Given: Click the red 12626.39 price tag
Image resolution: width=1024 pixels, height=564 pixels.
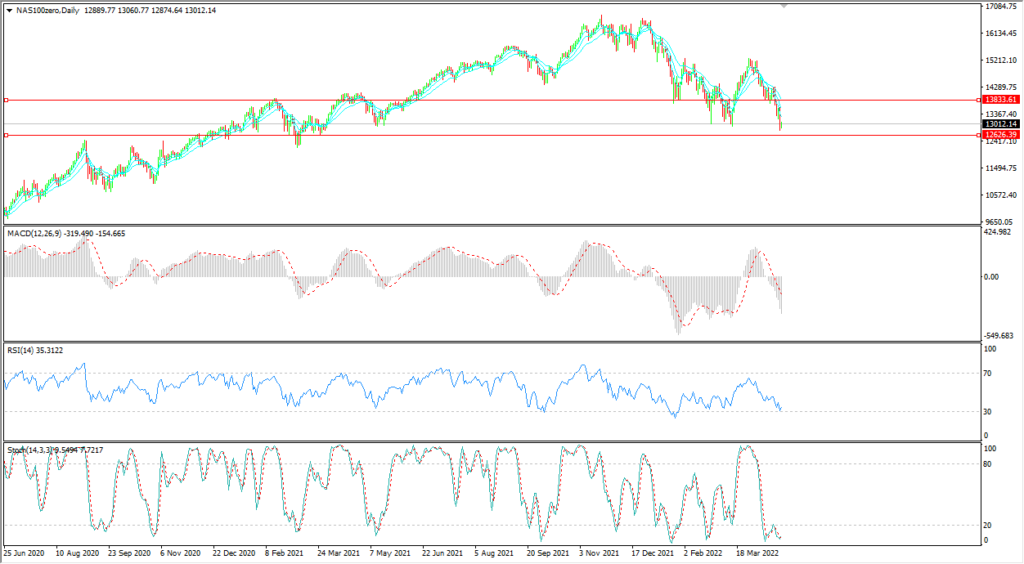Looking at the screenshot, I should tap(1000, 135).
